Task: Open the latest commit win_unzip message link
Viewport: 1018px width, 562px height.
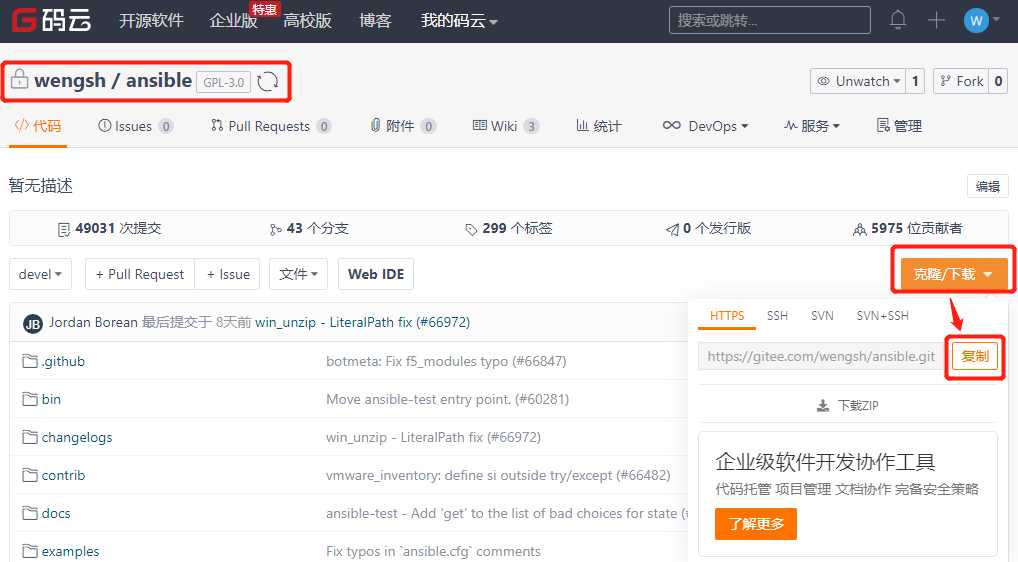Action: [x=362, y=322]
